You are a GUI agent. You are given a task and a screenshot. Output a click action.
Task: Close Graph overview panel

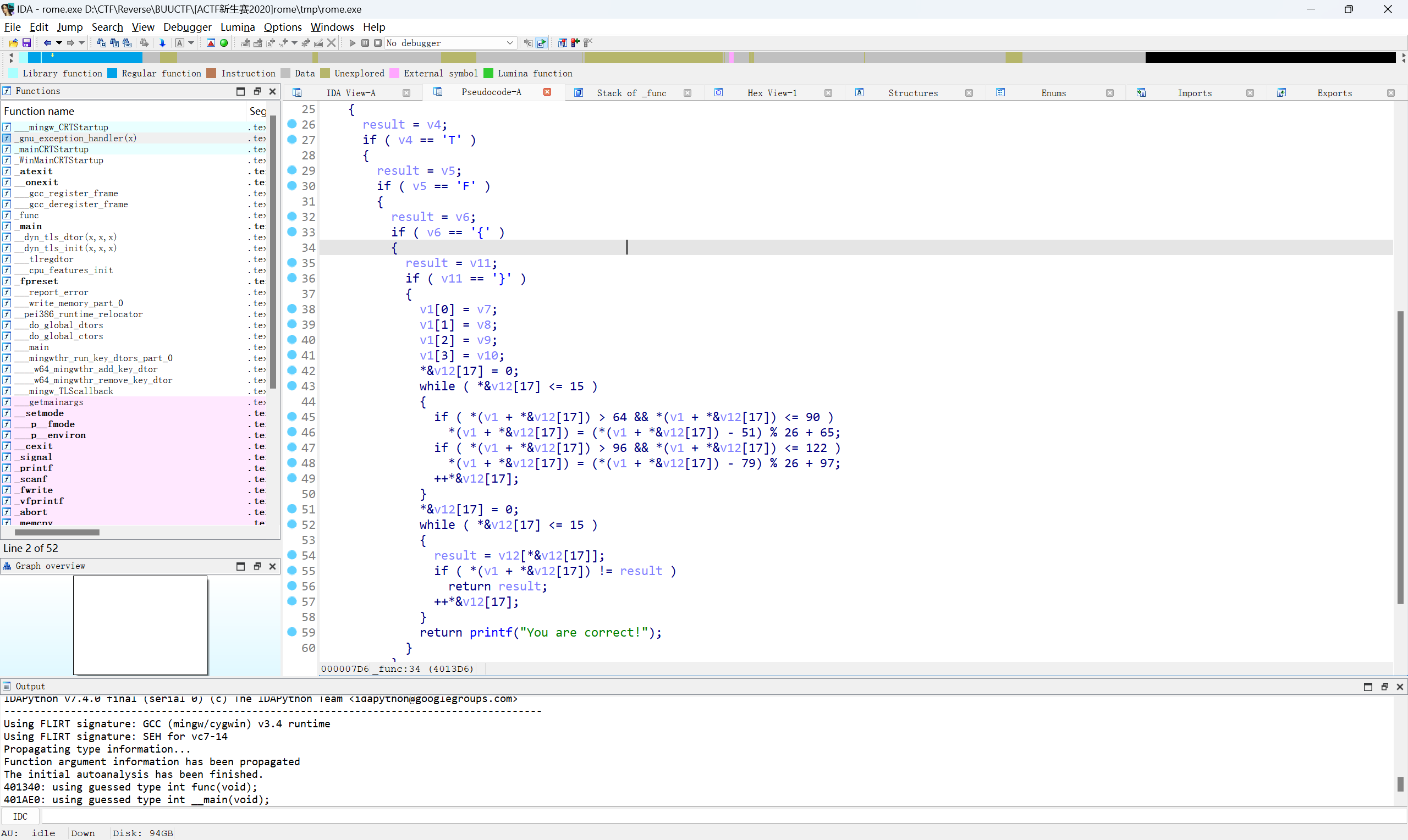pyautogui.click(x=272, y=566)
